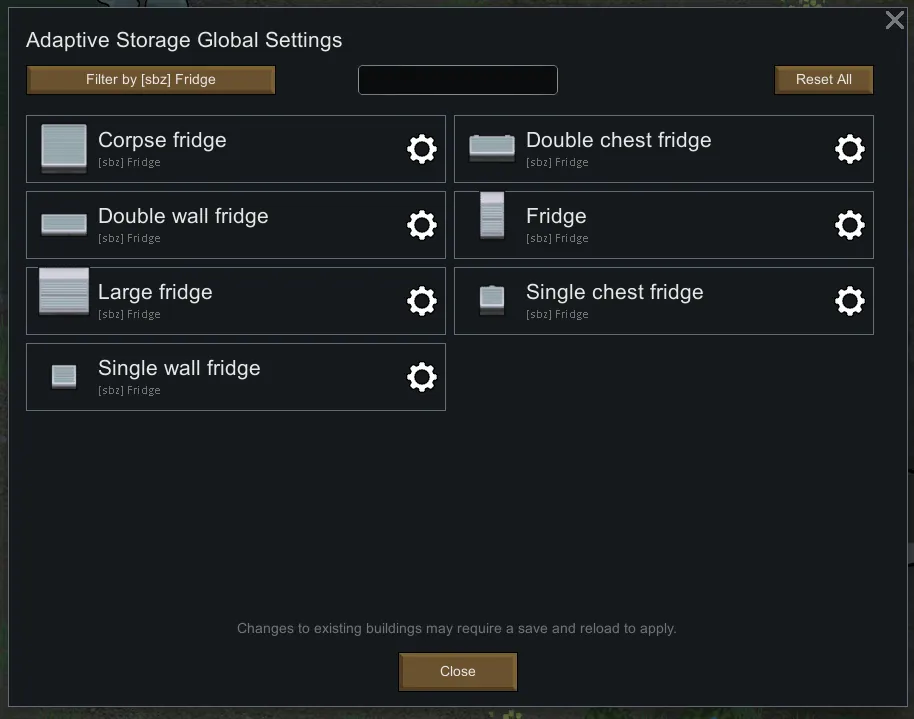Image resolution: width=914 pixels, height=719 pixels.
Task: Select the Double wall fridge label
Action: pos(183,216)
